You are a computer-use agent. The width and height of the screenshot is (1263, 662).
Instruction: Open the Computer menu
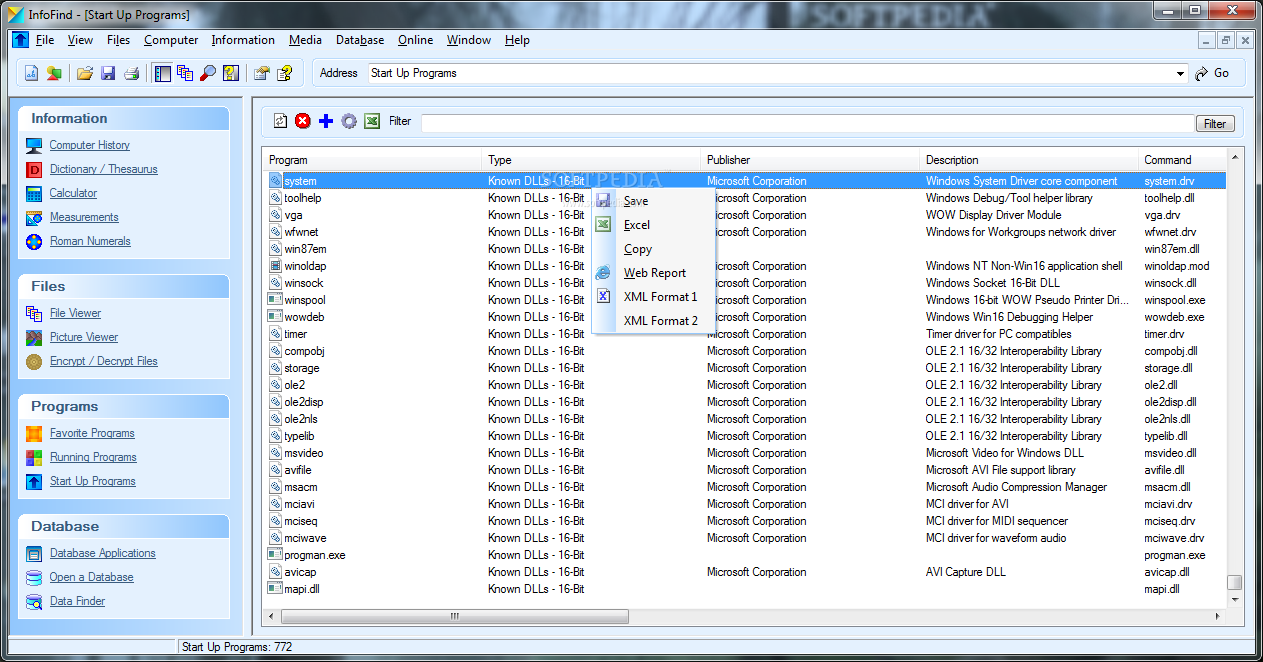(171, 40)
